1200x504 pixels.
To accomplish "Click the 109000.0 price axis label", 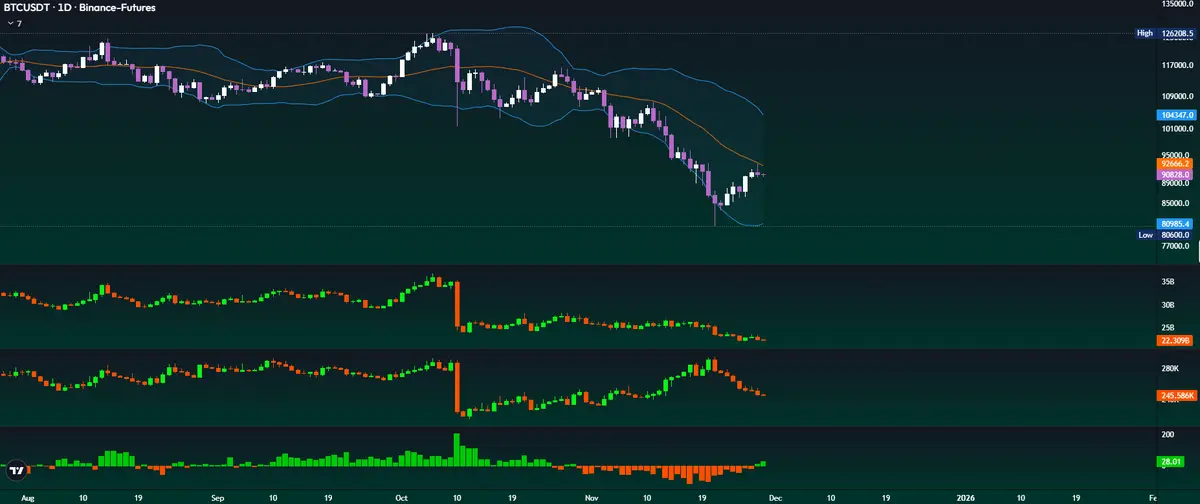I will tap(1177, 96).
